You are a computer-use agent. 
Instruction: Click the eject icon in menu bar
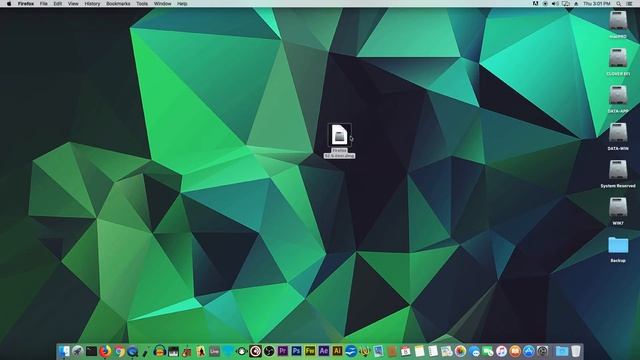click(576, 4)
